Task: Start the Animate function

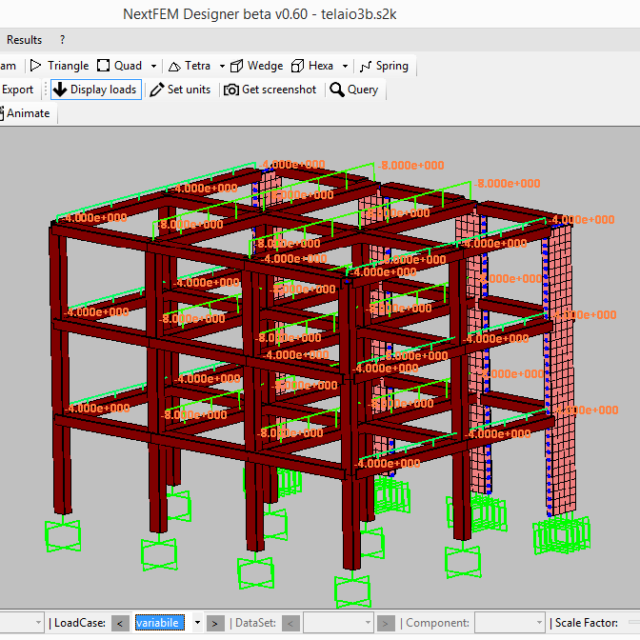Action: click(27, 113)
